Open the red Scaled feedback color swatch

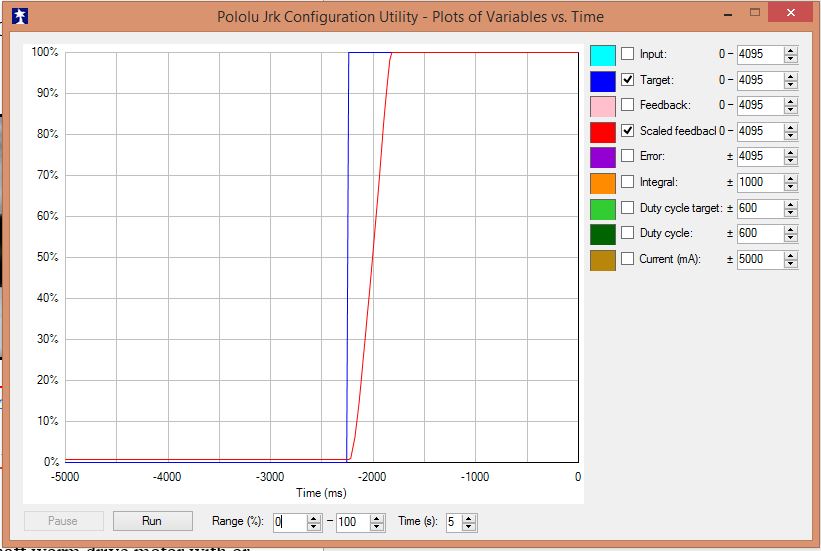pyautogui.click(x=603, y=132)
